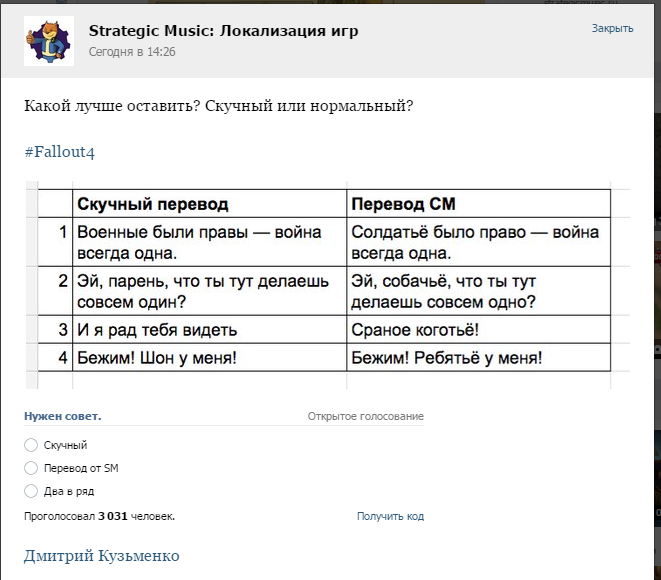Click the cell Эй, парень, что ты тут делаешь
The image size is (661, 580).
pyautogui.click(x=210, y=291)
